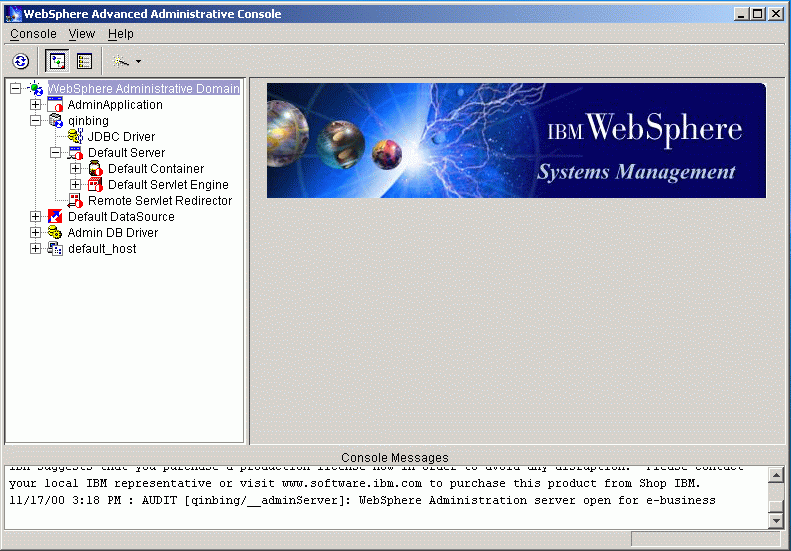Maximize the WebSphere console window

point(758,14)
